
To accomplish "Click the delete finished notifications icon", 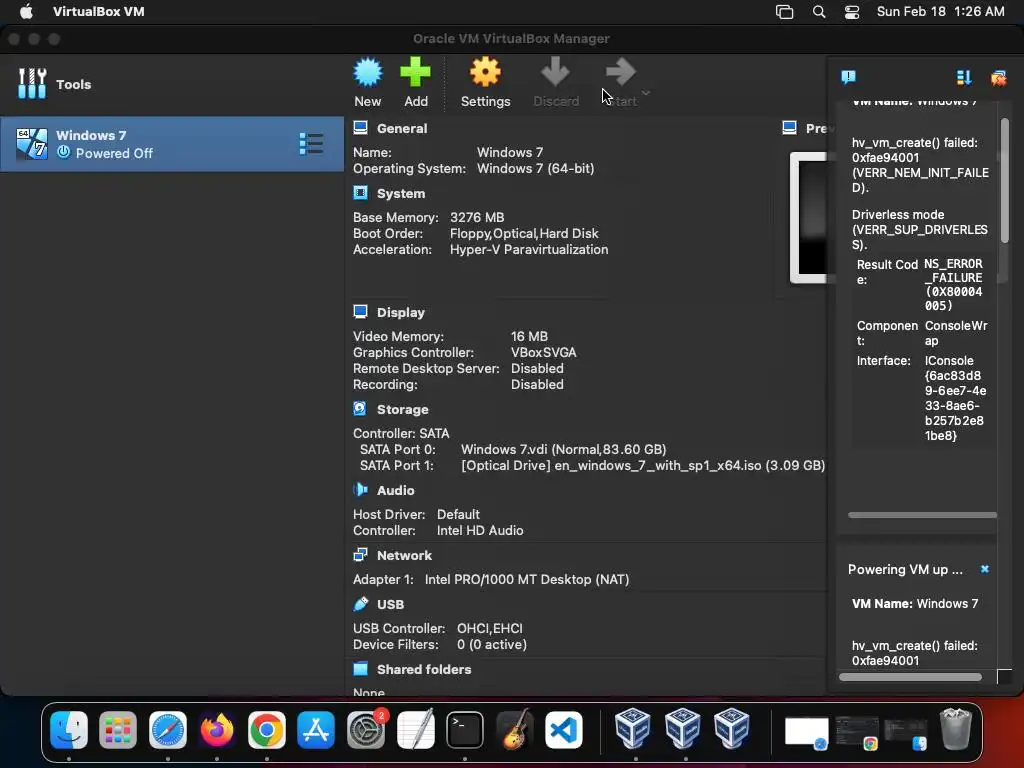I will (998, 78).
